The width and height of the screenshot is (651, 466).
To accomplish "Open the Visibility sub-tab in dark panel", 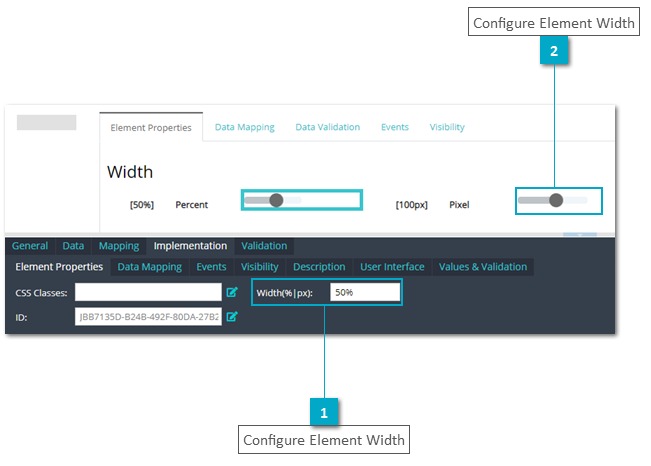I will pos(259,267).
